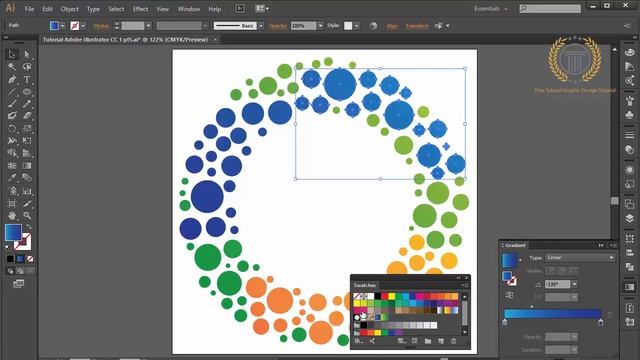Open the Align link
The height and width of the screenshot is (360, 640).
coord(392,26)
